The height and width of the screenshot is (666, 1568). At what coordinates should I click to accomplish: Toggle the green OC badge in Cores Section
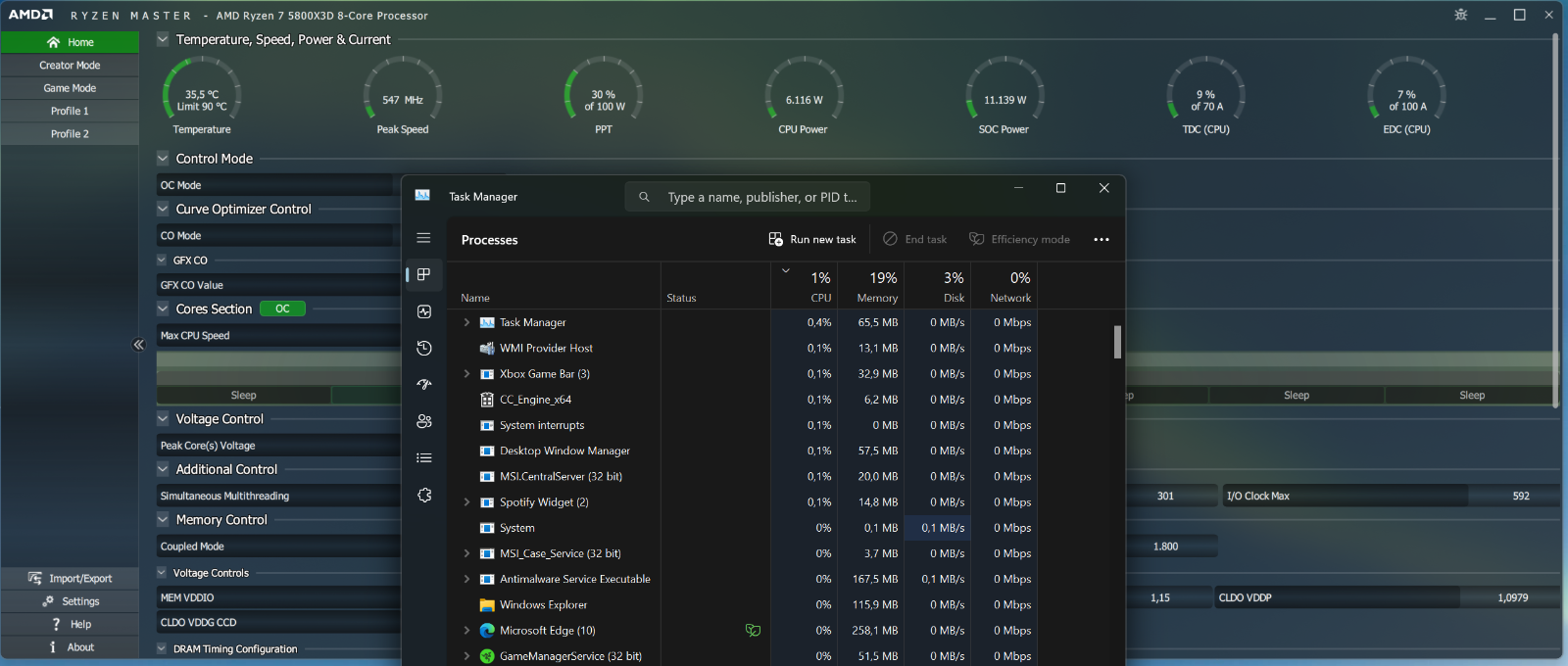click(x=282, y=309)
